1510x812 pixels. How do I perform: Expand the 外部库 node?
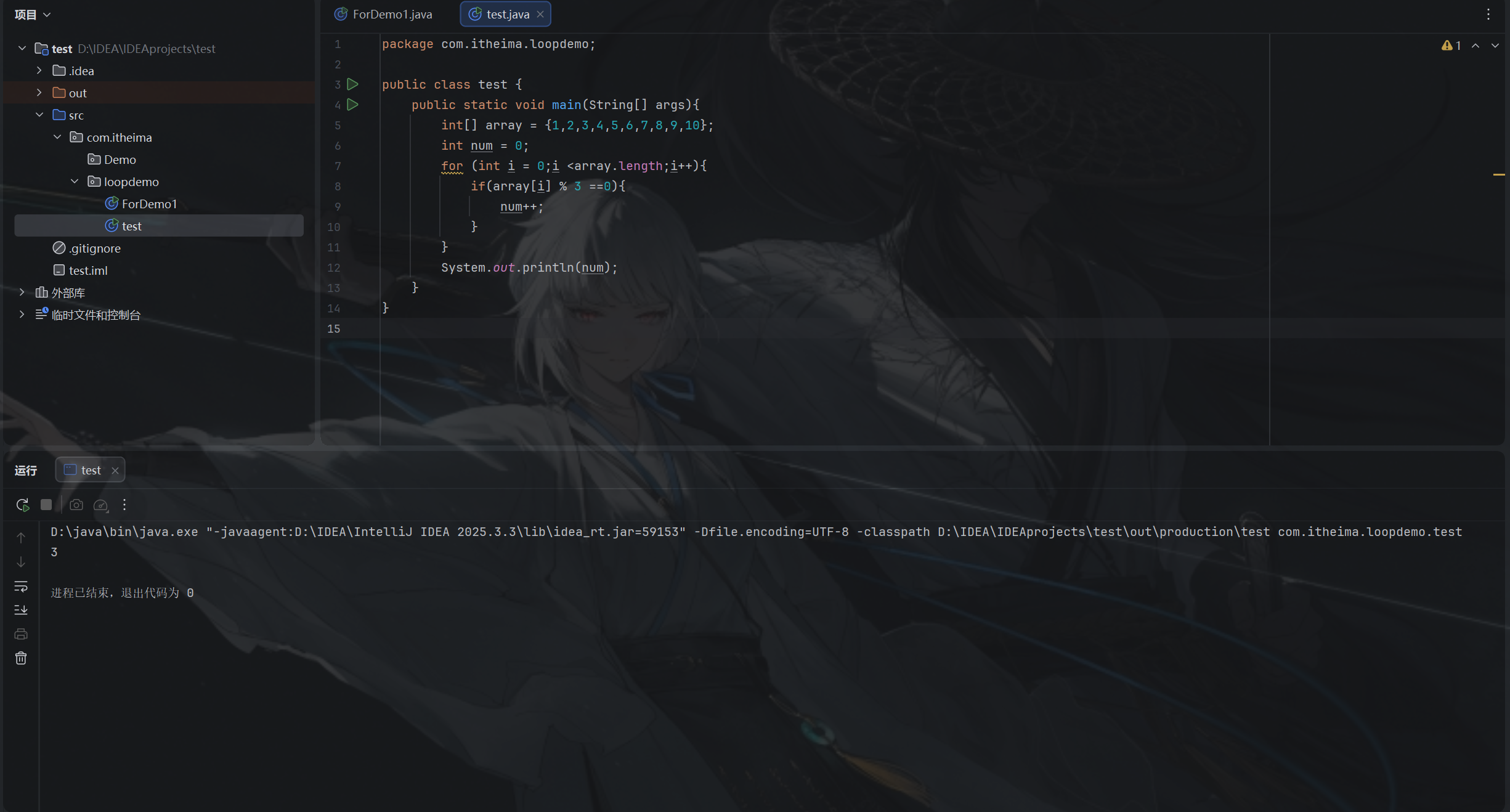[x=22, y=292]
